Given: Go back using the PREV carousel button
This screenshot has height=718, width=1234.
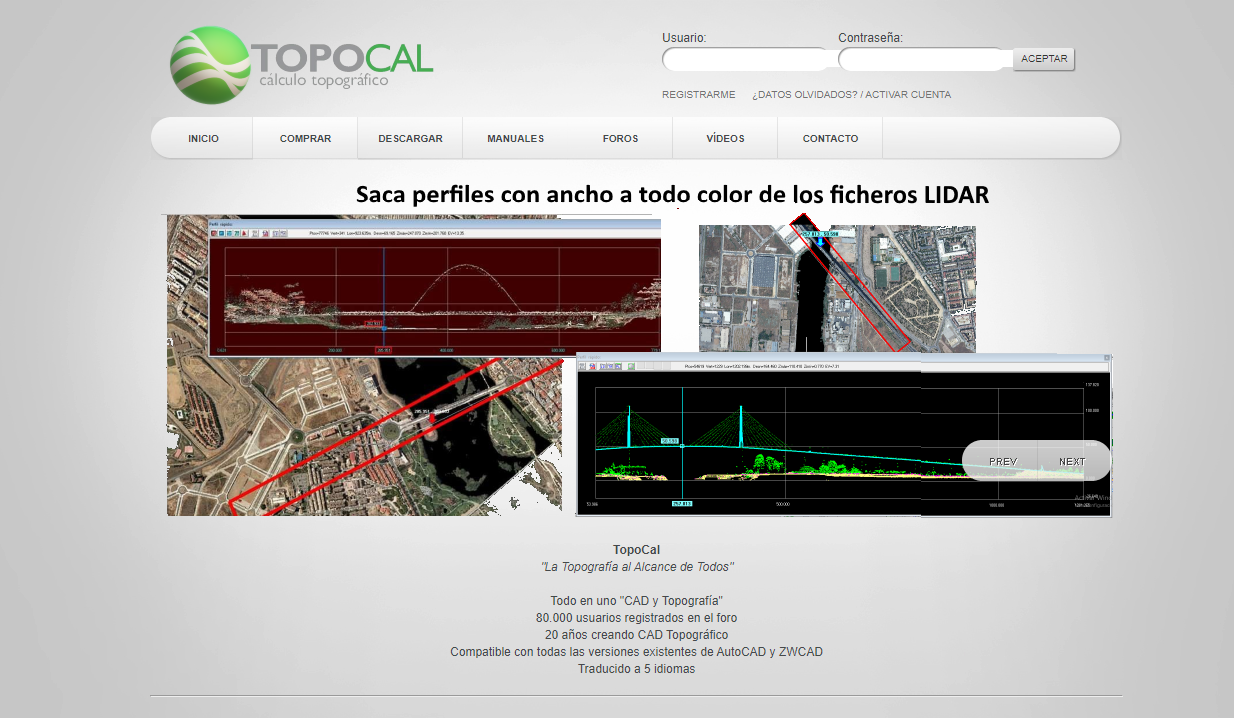Looking at the screenshot, I should pos(1001,460).
